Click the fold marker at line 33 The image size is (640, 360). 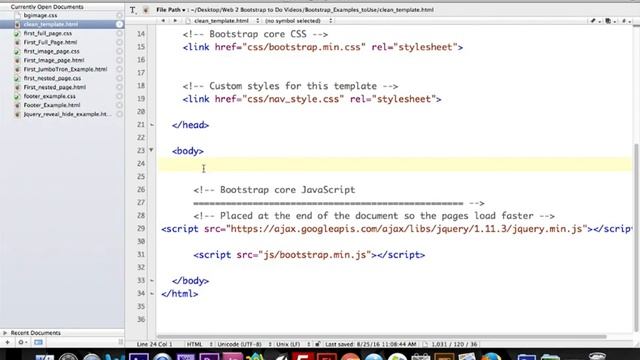coord(152,280)
